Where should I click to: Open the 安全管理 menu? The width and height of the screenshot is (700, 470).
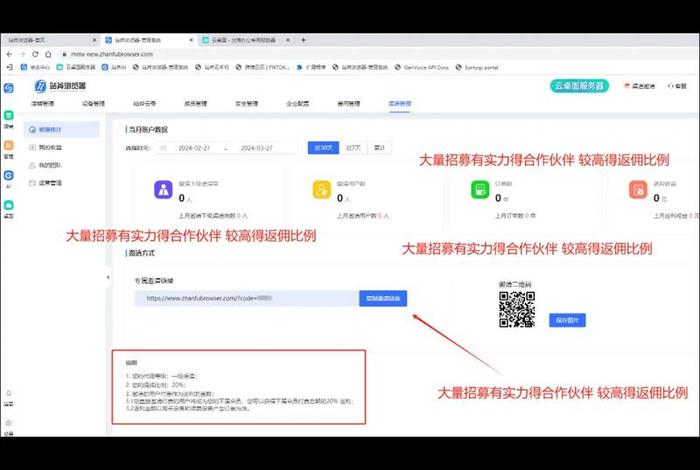pos(246,104)
